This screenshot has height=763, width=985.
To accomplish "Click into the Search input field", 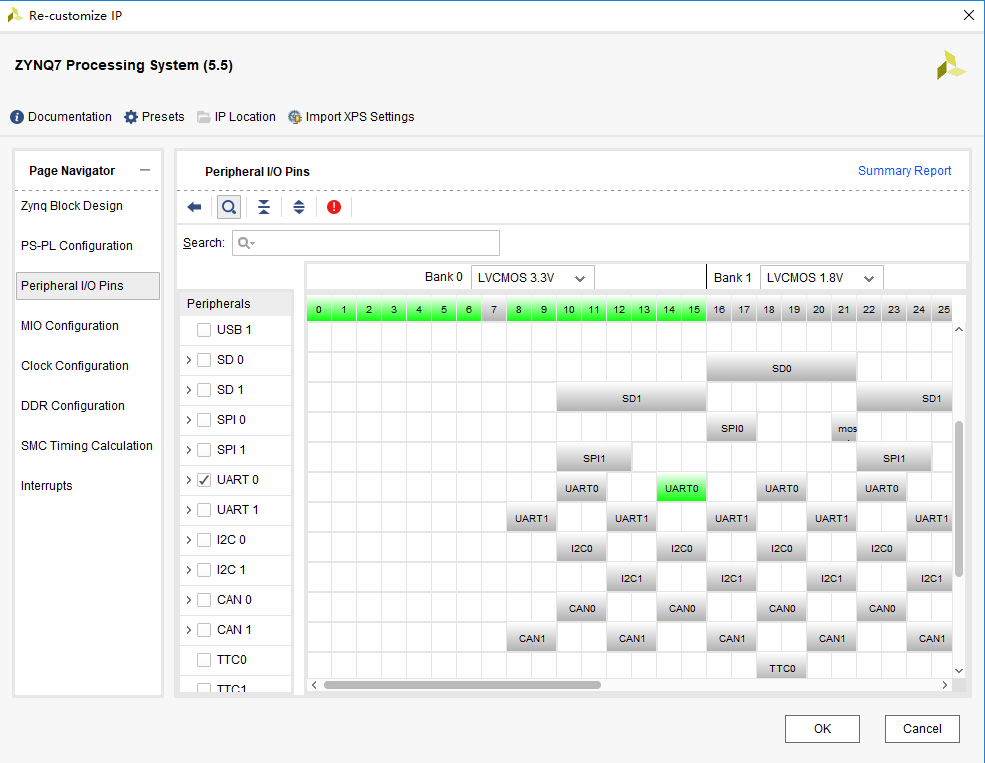I will 366,243.
